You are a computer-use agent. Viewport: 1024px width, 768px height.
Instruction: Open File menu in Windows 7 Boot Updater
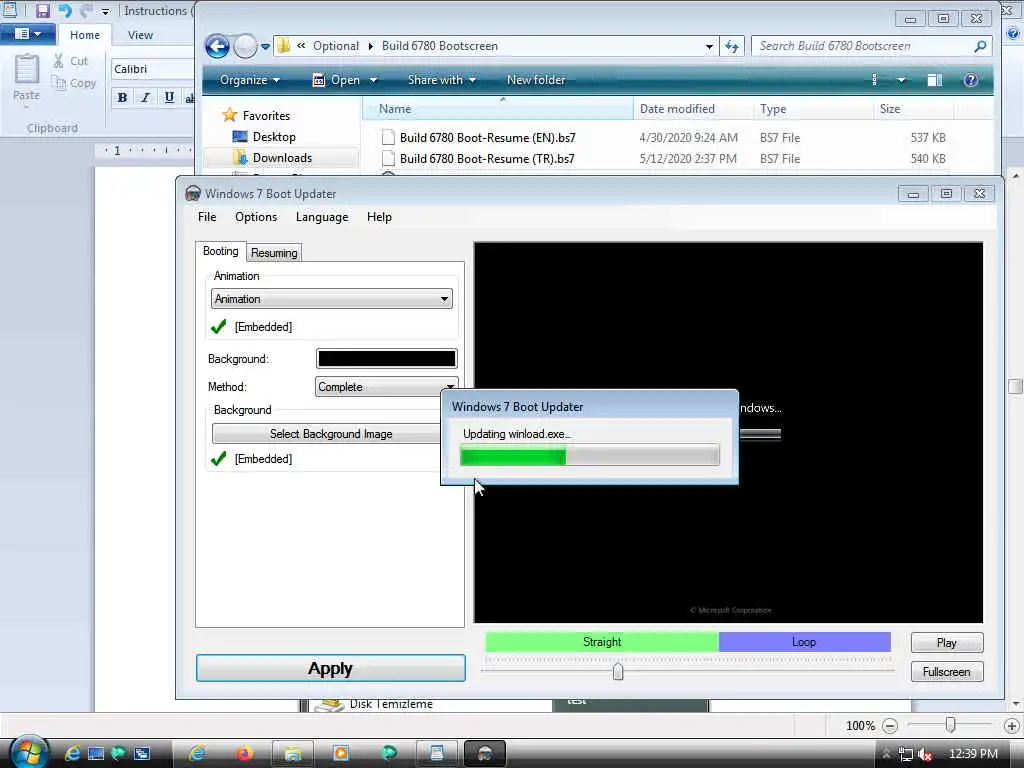pyautogui.click(x=207, y=217)
